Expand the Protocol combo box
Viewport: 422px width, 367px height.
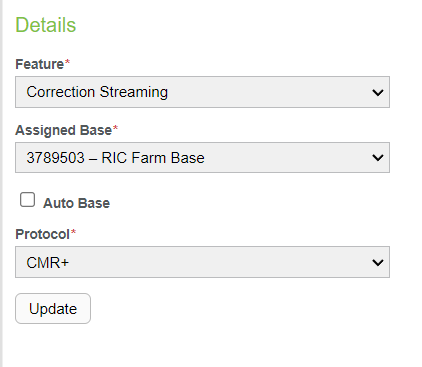coord(202,262)
